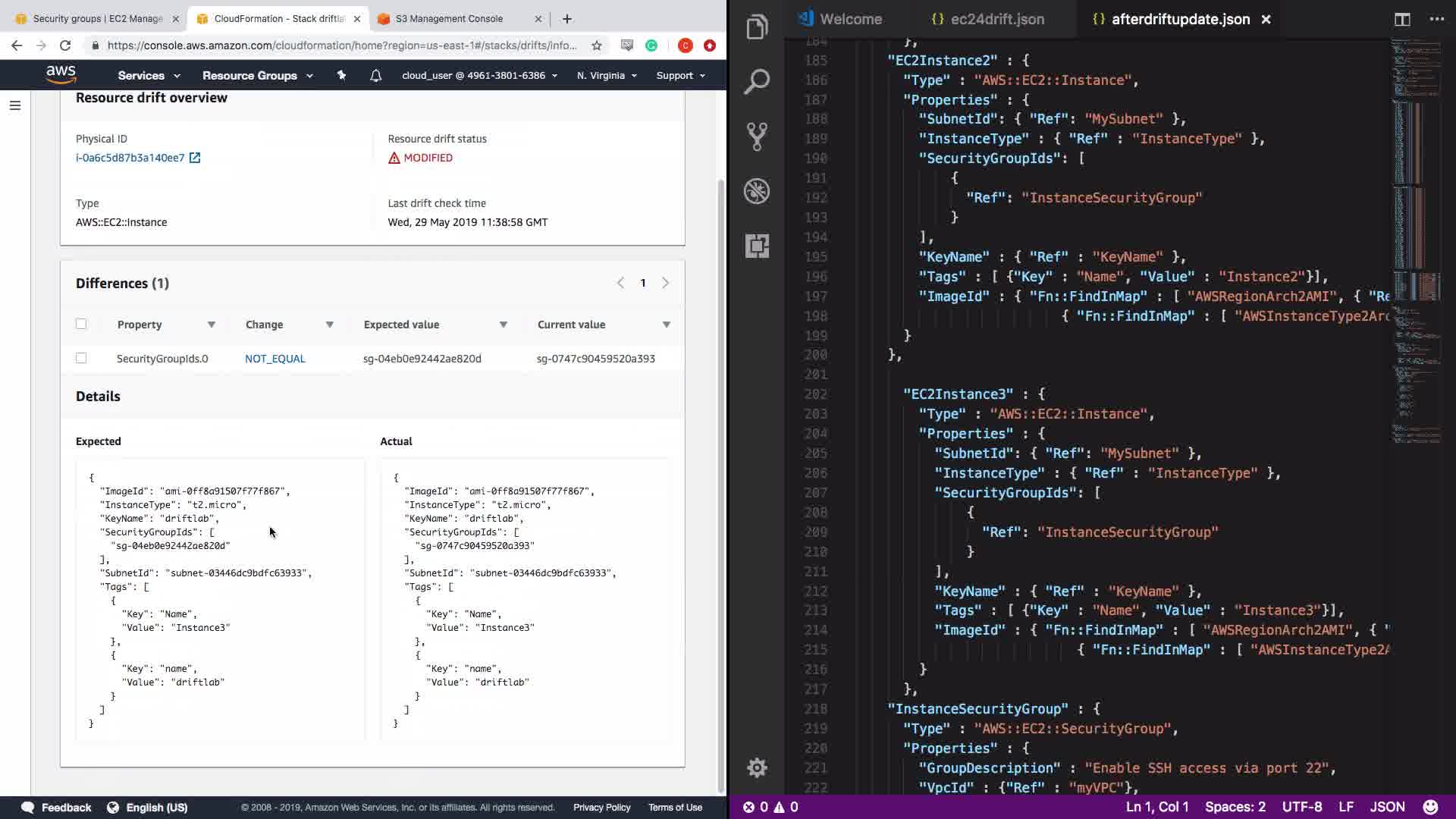Click the NOT_EQUAL change link
Image resolution: width=1456 pixels, height=819 pixels.
[x=275, y=359]
